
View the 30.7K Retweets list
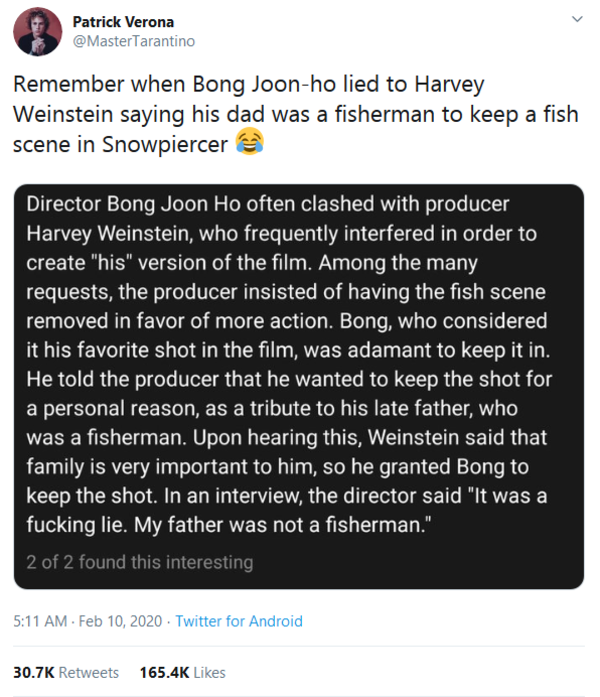pos(65,672)
